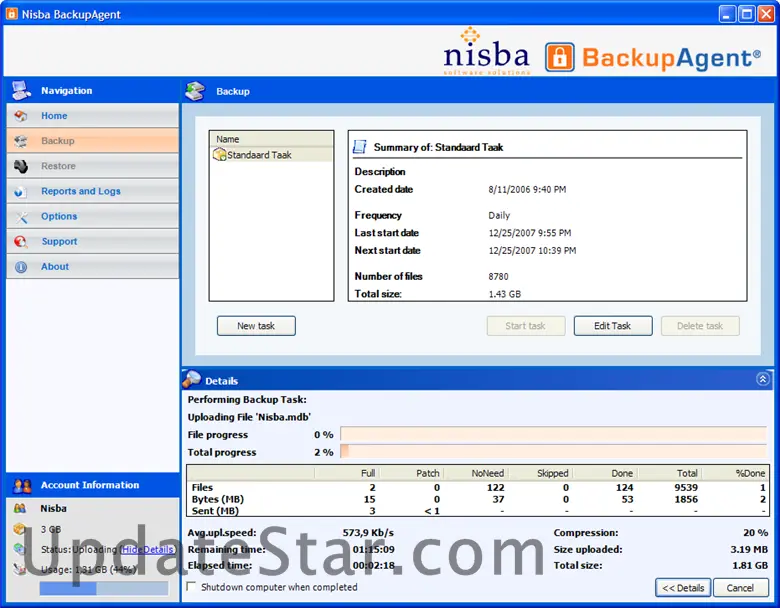Click the Total progress bar
Viewport: 780px width, 608px height.
point(554,452)
